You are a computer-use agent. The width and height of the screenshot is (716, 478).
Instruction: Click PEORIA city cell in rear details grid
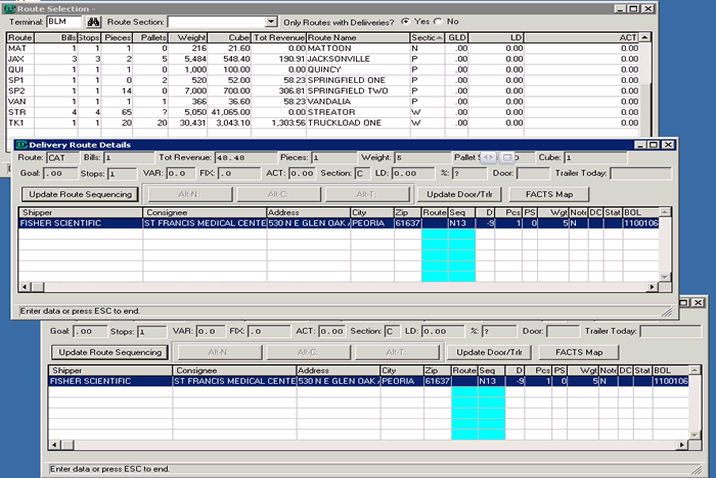[x=402, y=381]
